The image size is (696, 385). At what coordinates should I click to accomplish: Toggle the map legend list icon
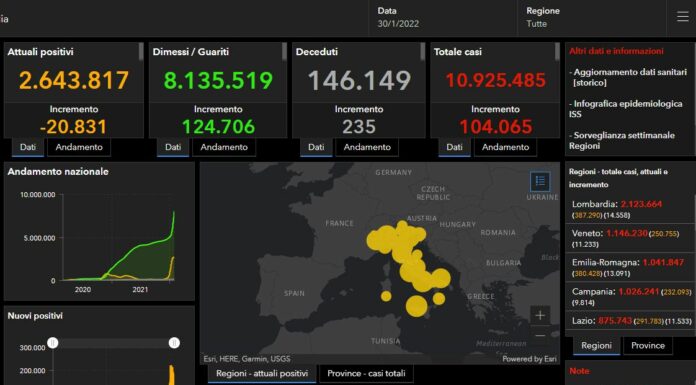540,181
